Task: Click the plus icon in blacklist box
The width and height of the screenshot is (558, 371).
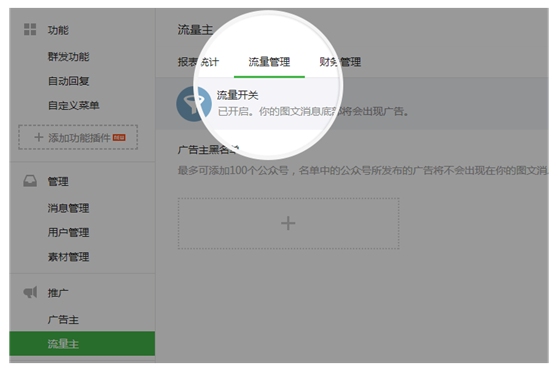Action: [288, 223]
